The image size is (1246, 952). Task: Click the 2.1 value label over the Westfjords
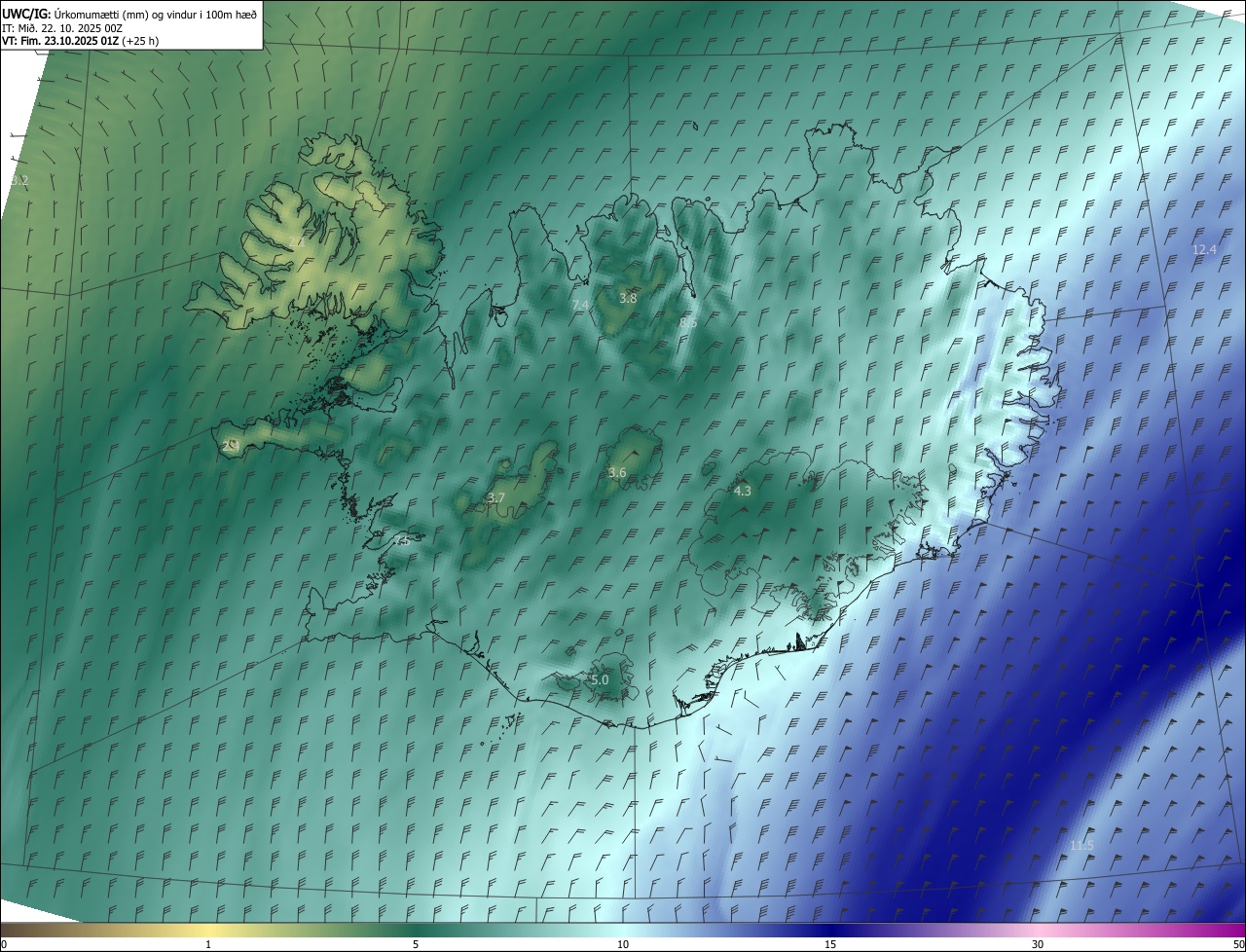[297, 242]
